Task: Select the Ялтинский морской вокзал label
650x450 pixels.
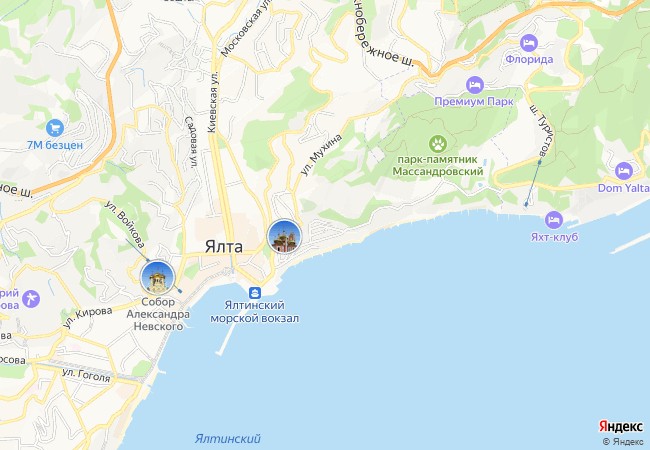Action: 255,312
